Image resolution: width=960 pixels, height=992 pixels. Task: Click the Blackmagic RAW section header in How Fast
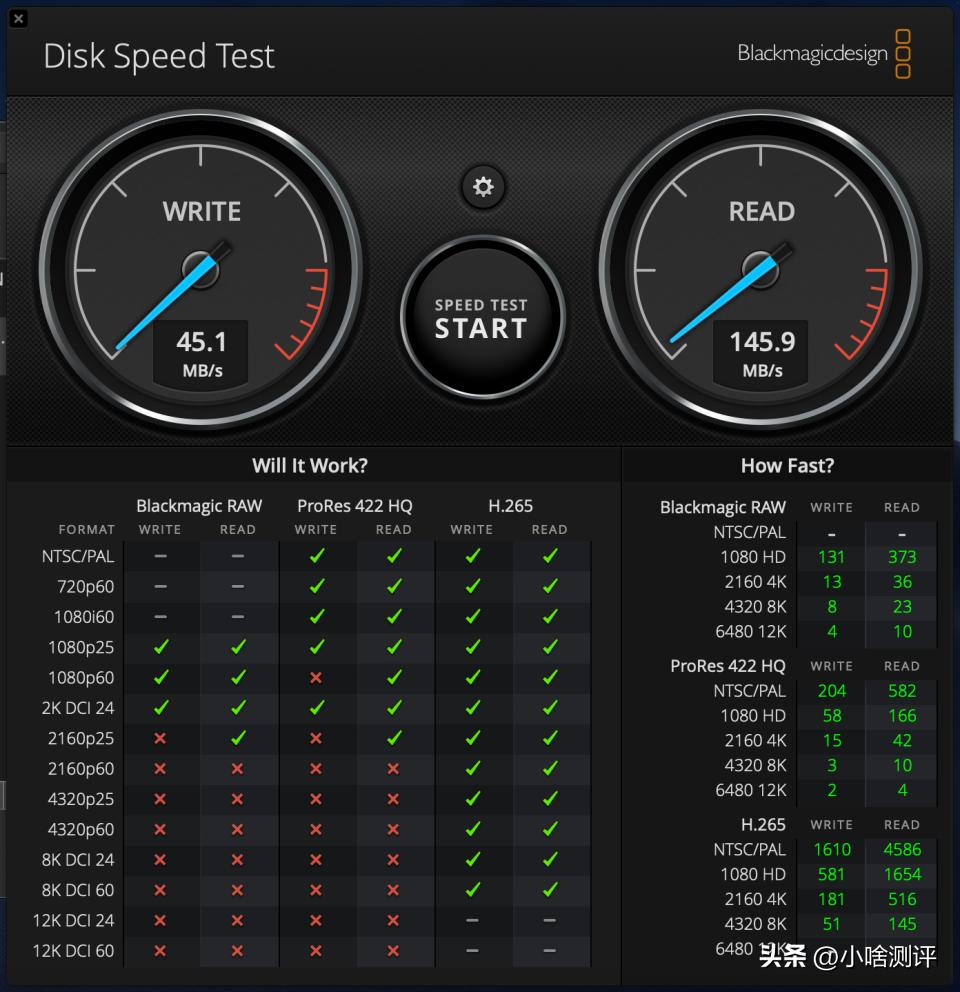point(723,508)
